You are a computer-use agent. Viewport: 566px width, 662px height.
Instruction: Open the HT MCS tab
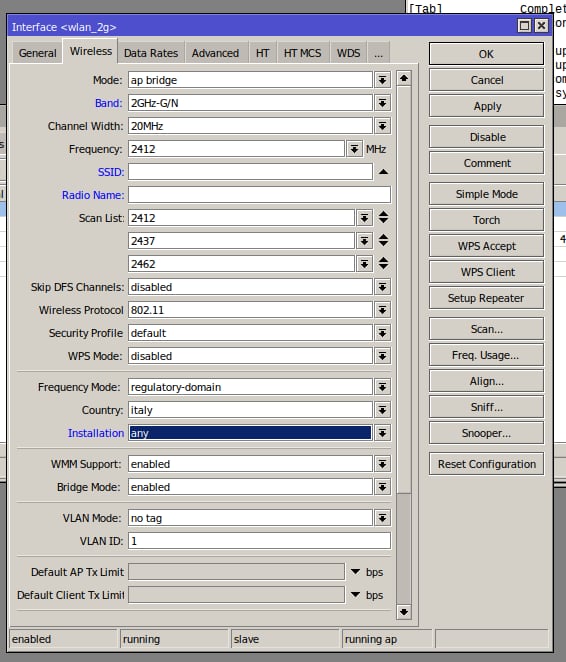[x=302, y=53]
